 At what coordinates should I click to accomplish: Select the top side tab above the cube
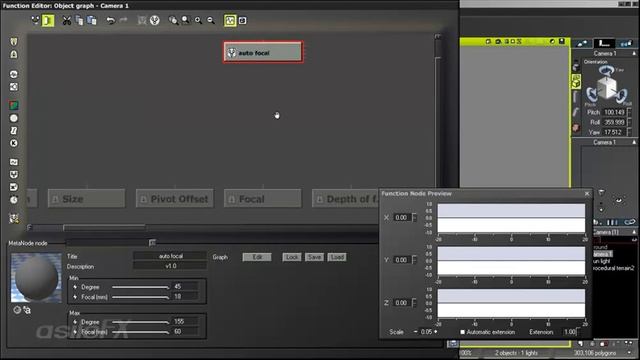click(x=576, y=65)
